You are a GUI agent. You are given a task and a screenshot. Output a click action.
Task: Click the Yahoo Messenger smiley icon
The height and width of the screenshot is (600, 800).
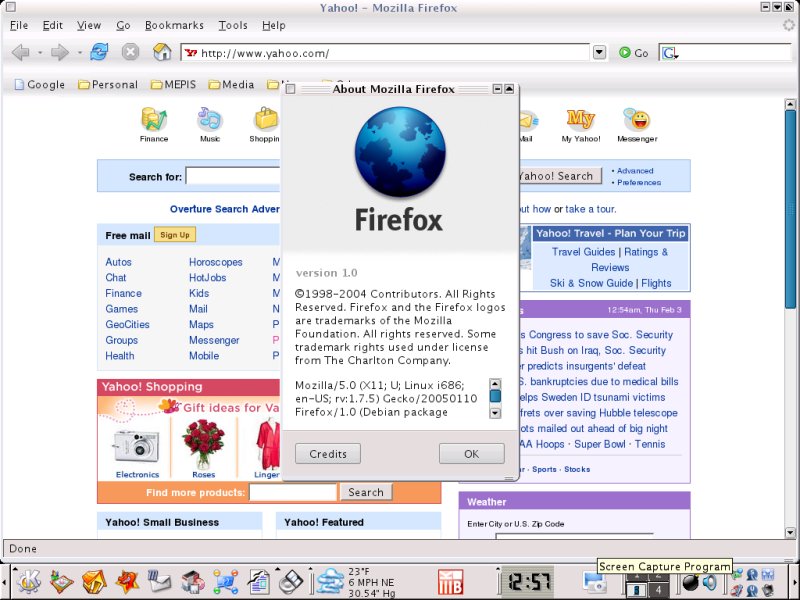637,119
